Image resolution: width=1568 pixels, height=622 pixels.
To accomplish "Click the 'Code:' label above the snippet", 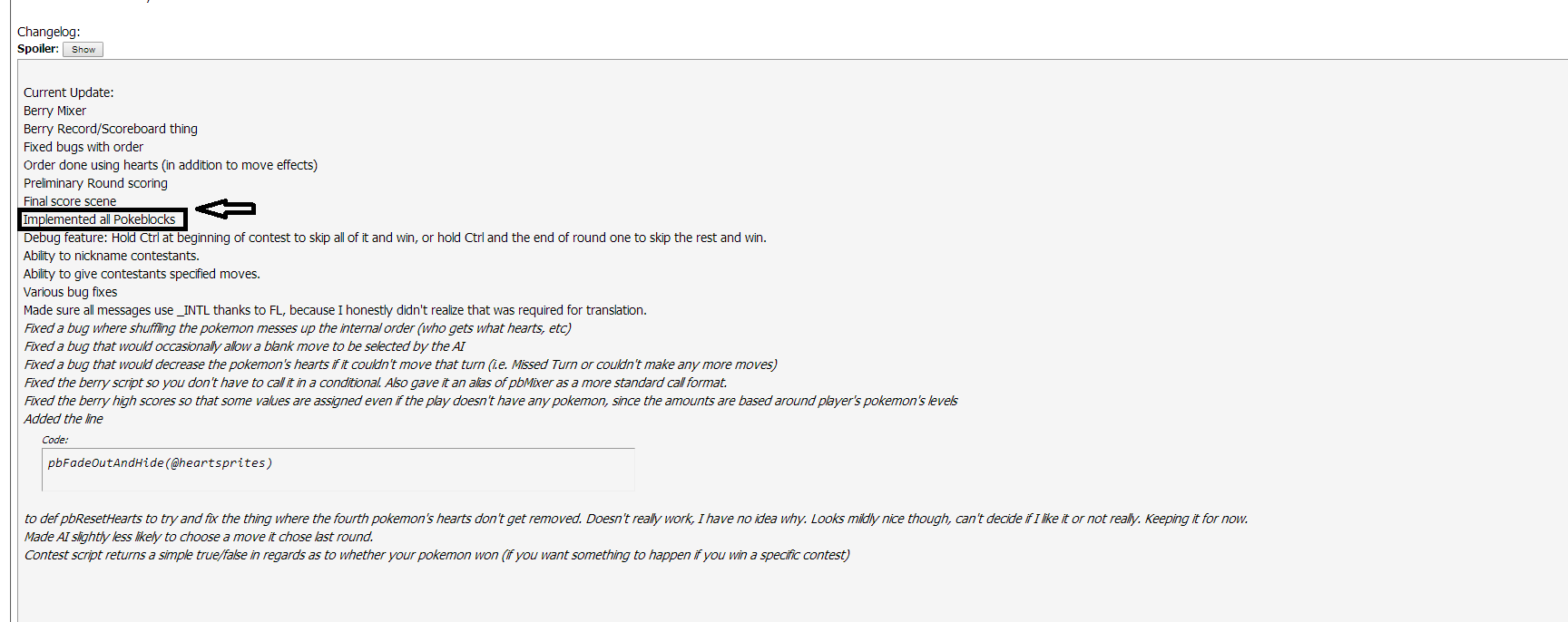I will tap(54, 440).
